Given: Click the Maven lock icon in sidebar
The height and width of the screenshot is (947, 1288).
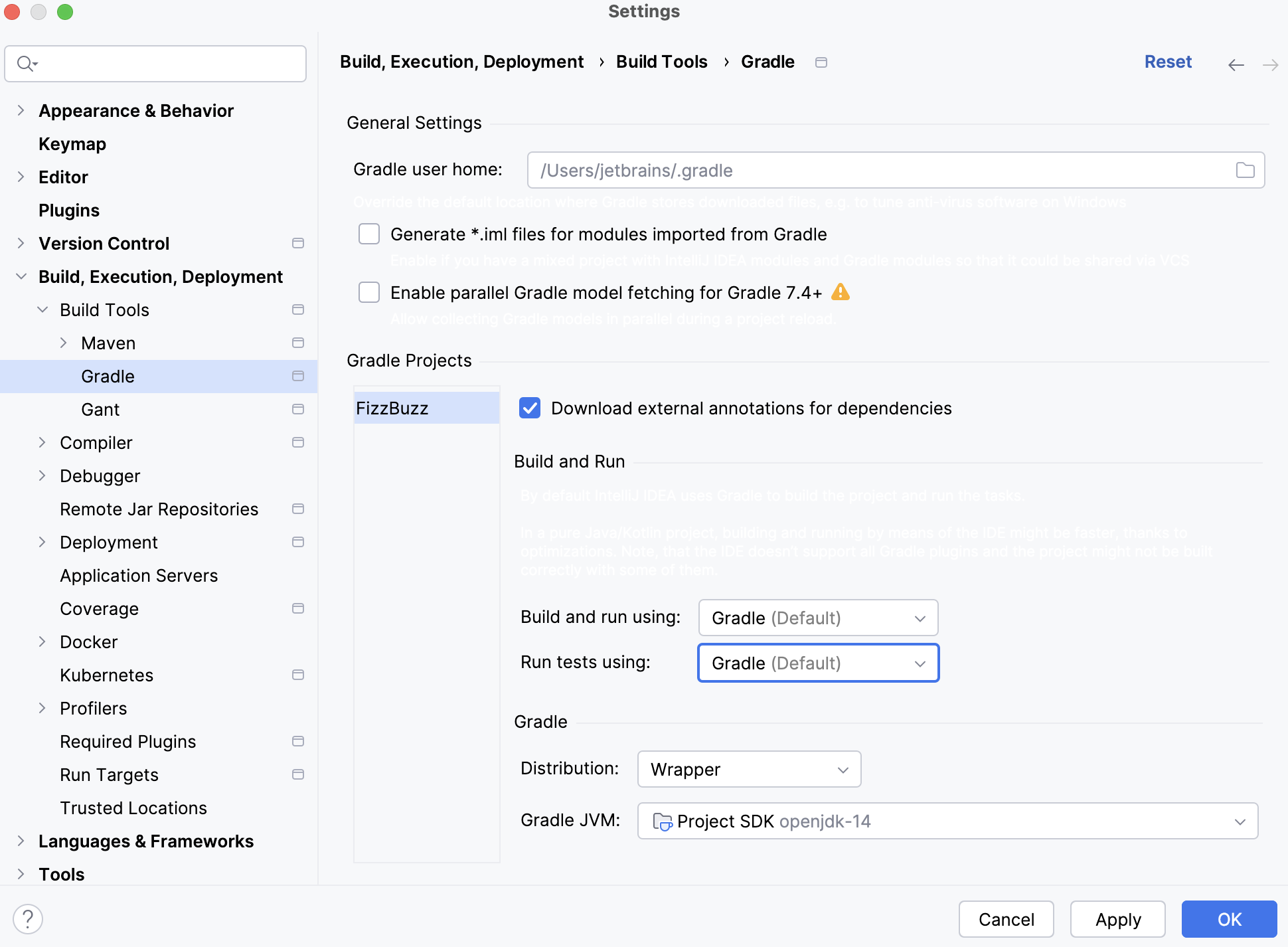Looking at the screenshot, I should [x=297, y=342].
